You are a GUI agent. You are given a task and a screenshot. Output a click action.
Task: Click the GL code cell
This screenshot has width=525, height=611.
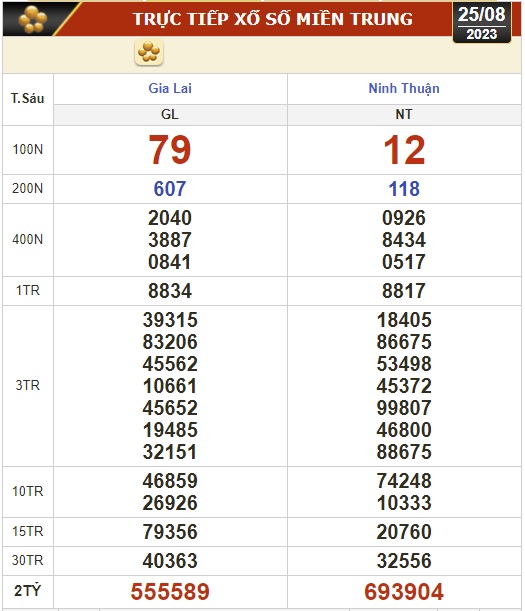coord(170,115)
